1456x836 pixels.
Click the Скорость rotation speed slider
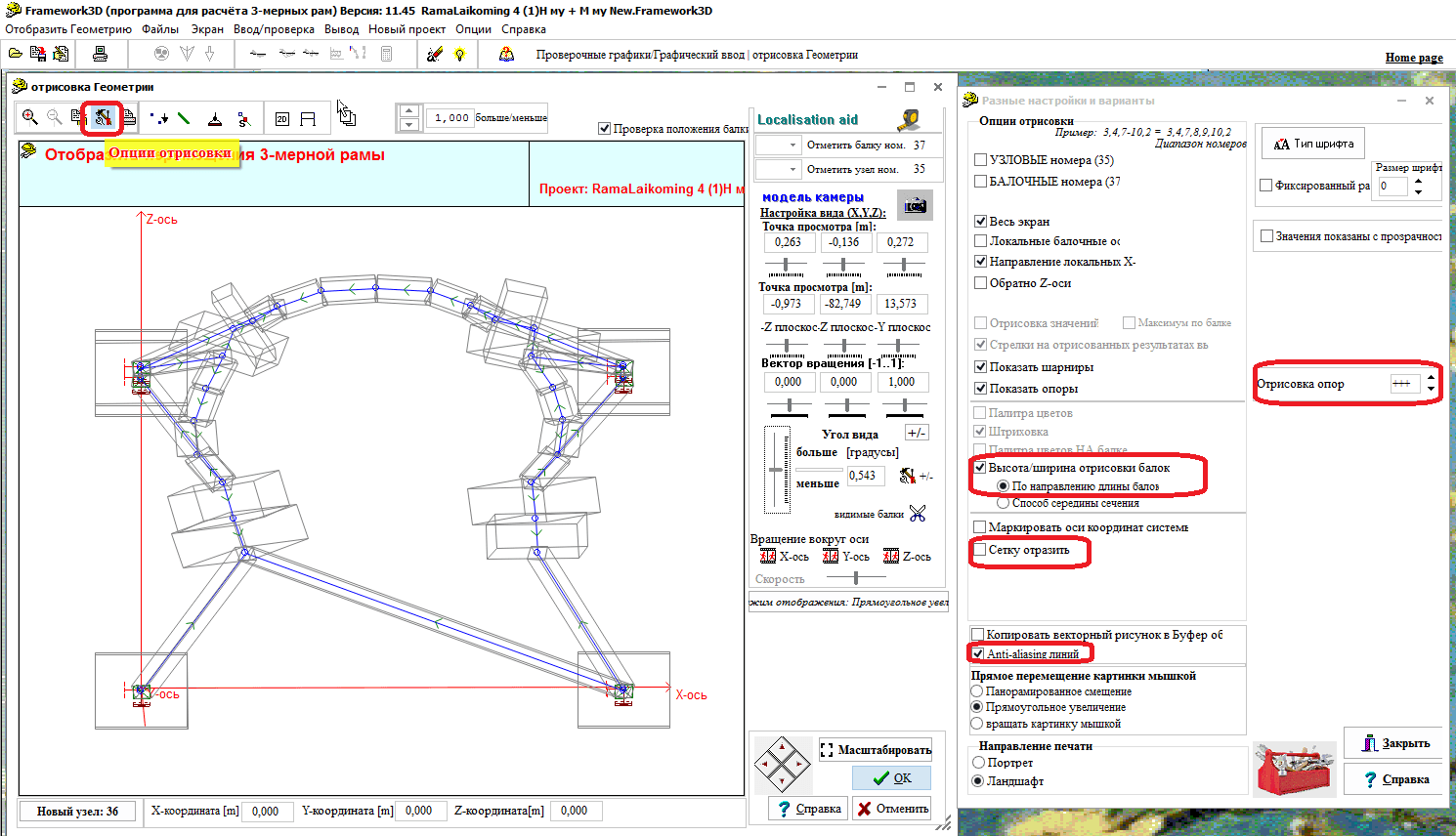(x=856, y=578)
